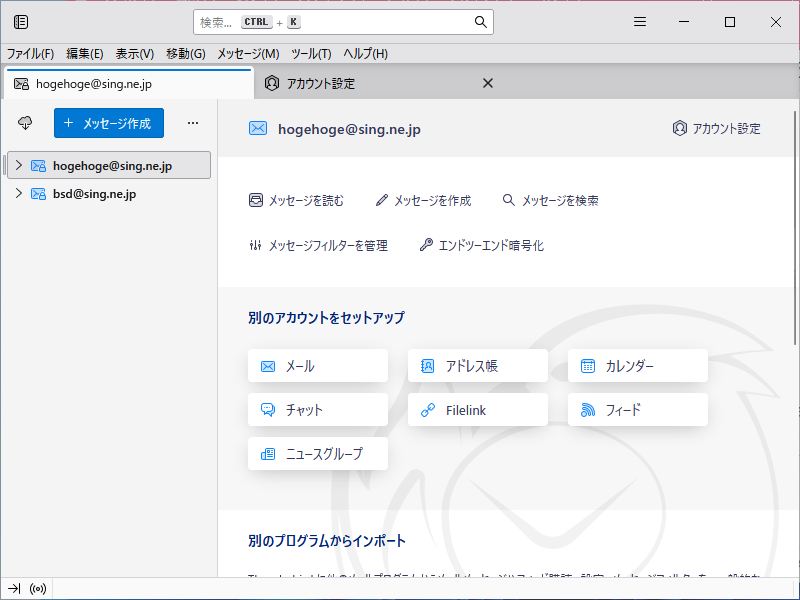Open the 表示(V) menu
800x600 pixels.
tap(135, 54)
